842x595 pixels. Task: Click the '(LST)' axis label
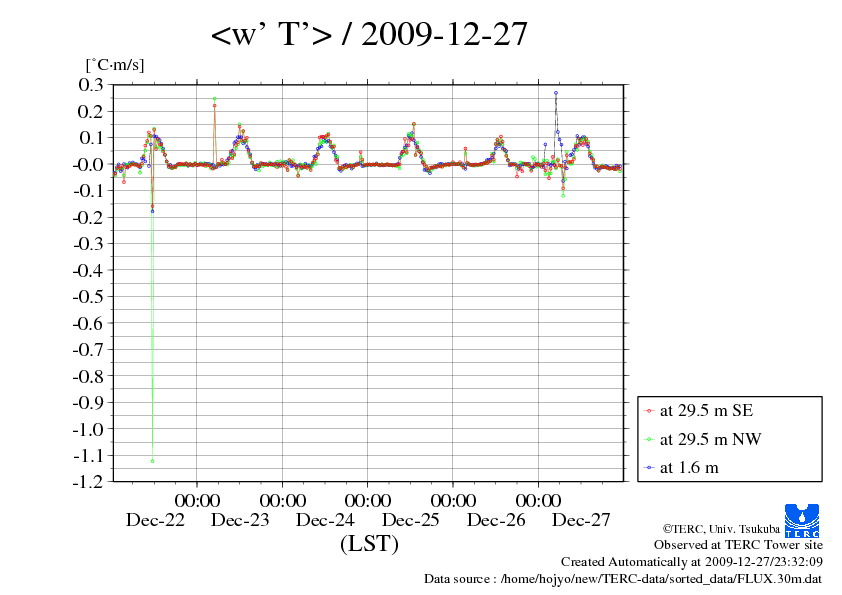369,543
